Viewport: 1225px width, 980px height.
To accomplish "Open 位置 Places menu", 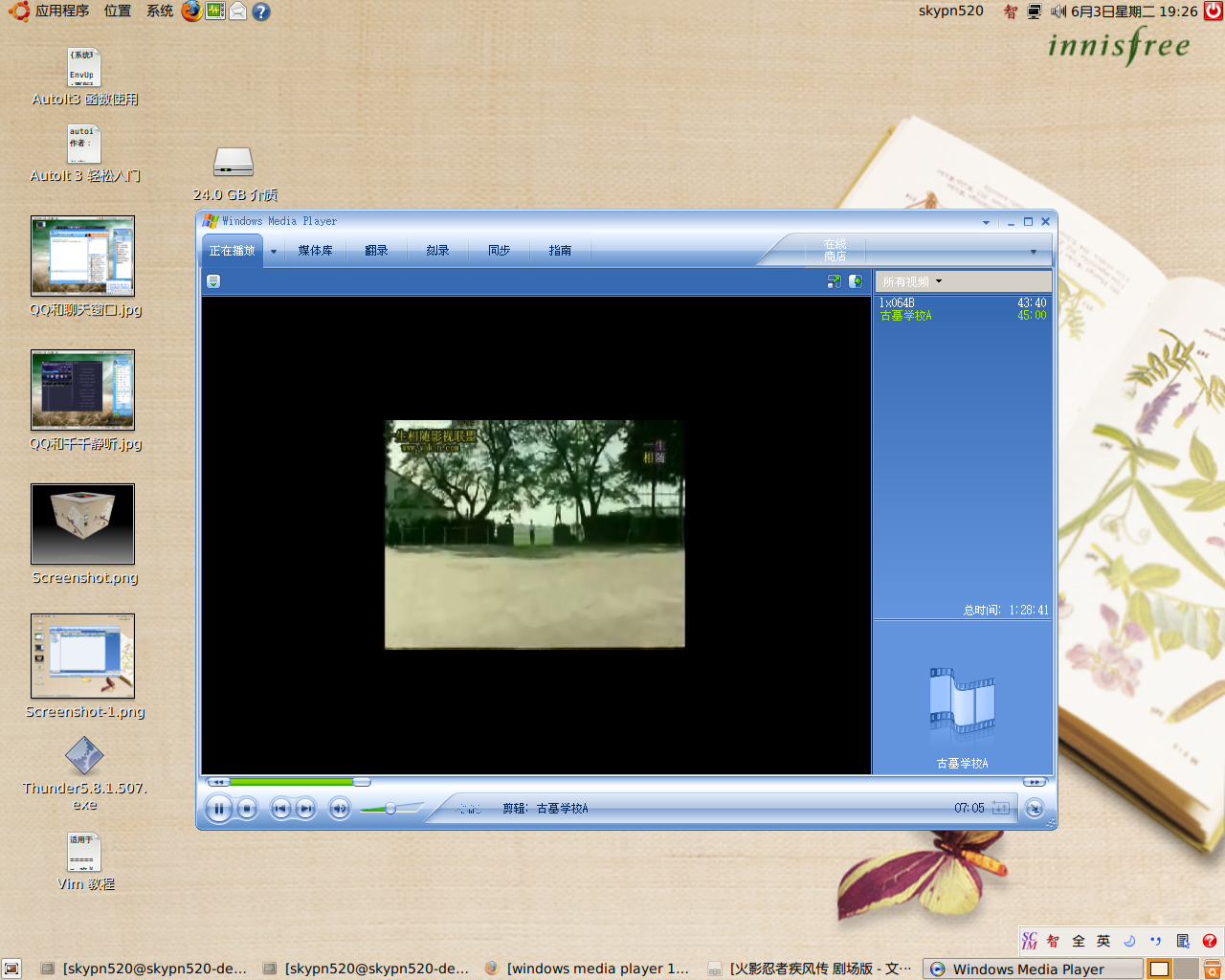I will click(118, 11).
